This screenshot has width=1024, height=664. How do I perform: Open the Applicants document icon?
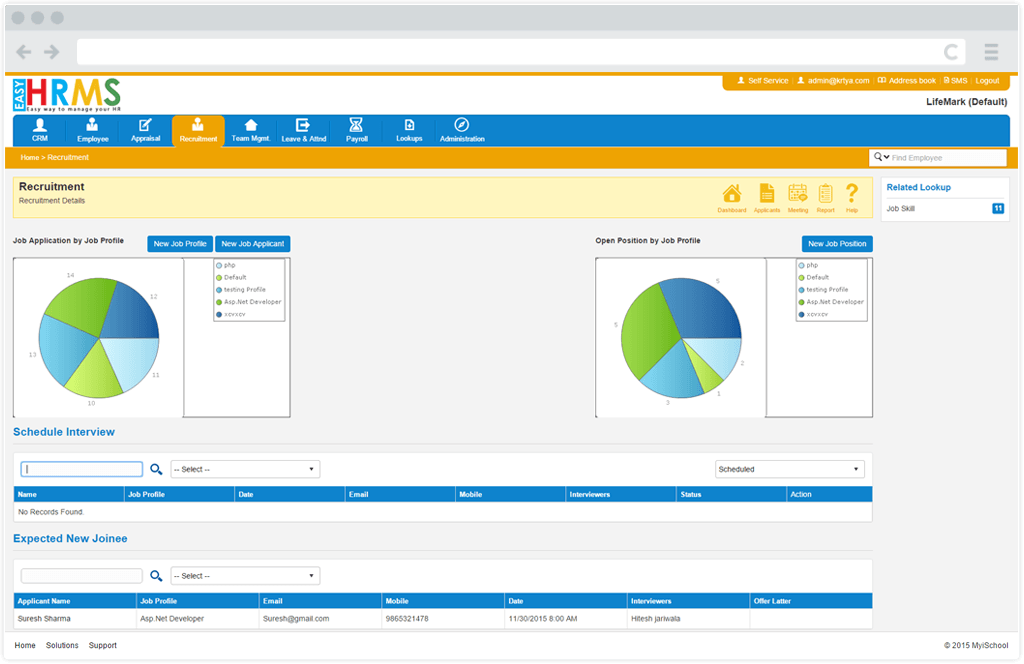(766, 196)
